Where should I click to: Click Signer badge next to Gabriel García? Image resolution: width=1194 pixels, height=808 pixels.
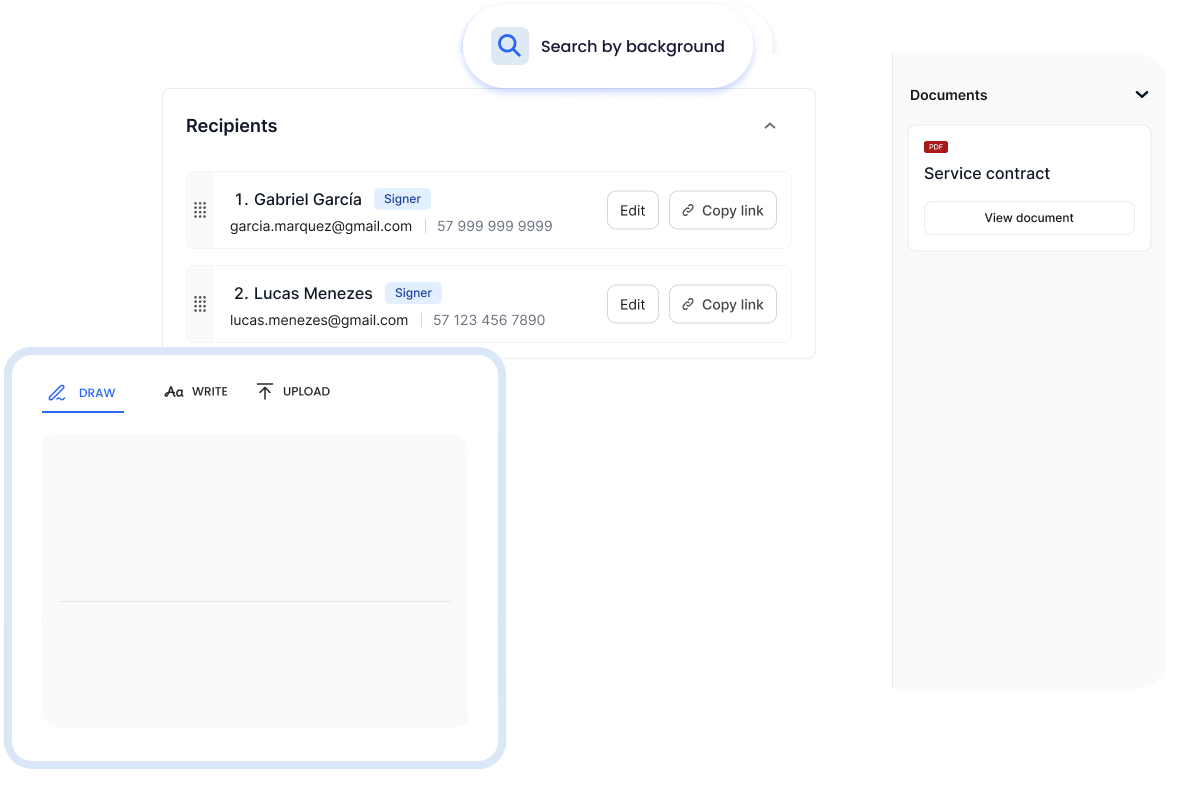pyautogui.click(x=402, y=199)
